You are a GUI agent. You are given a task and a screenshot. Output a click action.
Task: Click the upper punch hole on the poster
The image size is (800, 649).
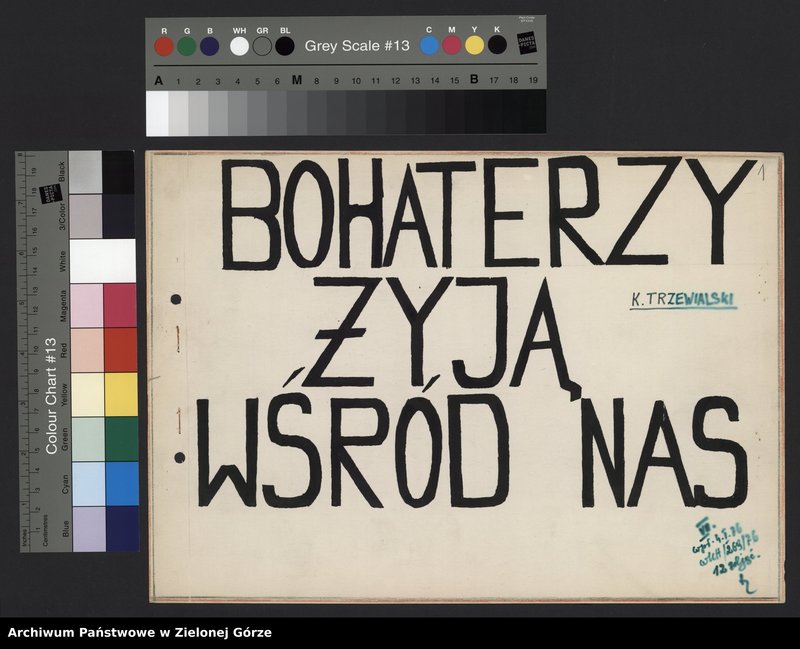click(176, 299)
